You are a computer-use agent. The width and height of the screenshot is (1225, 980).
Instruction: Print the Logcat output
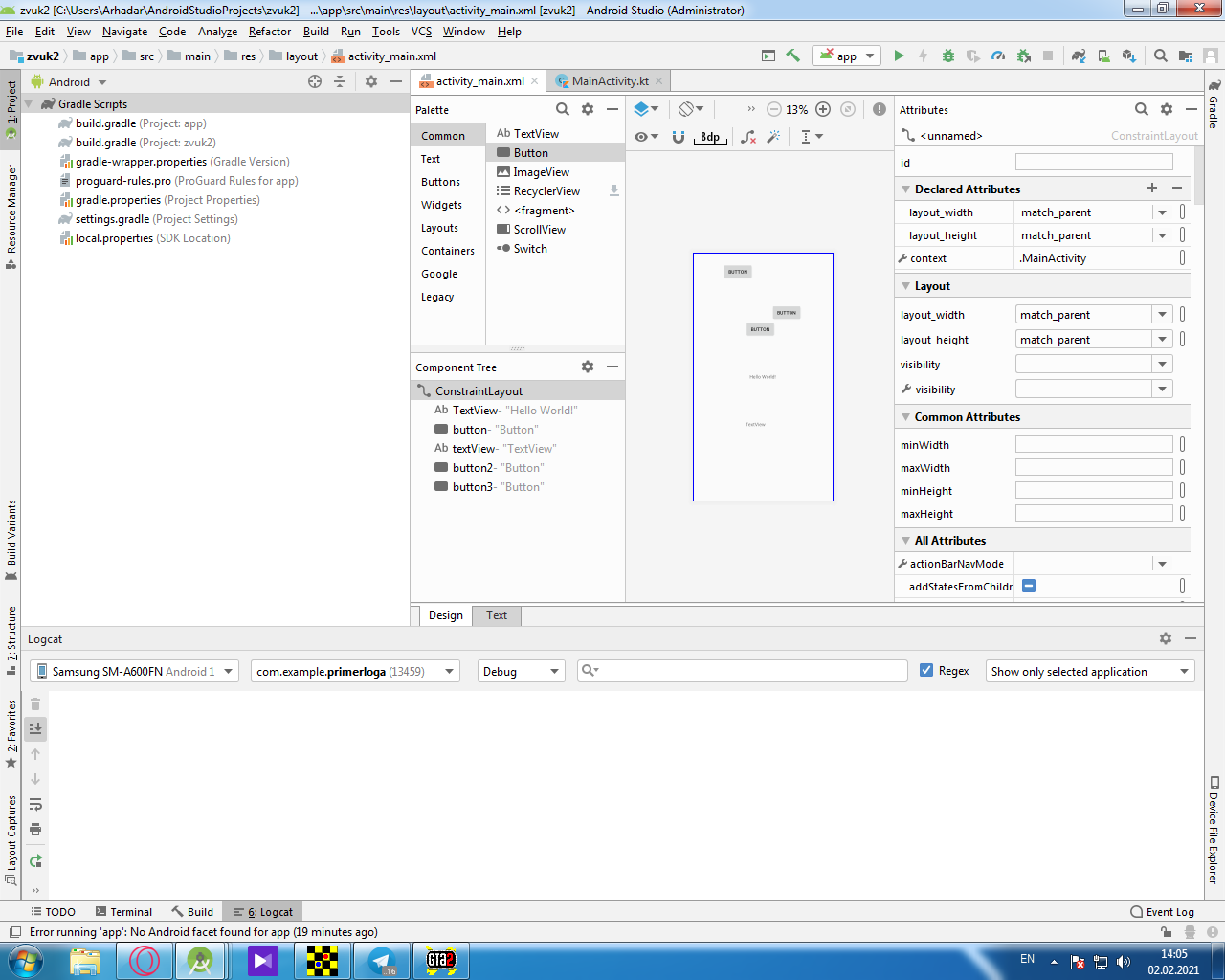point(35,829)
